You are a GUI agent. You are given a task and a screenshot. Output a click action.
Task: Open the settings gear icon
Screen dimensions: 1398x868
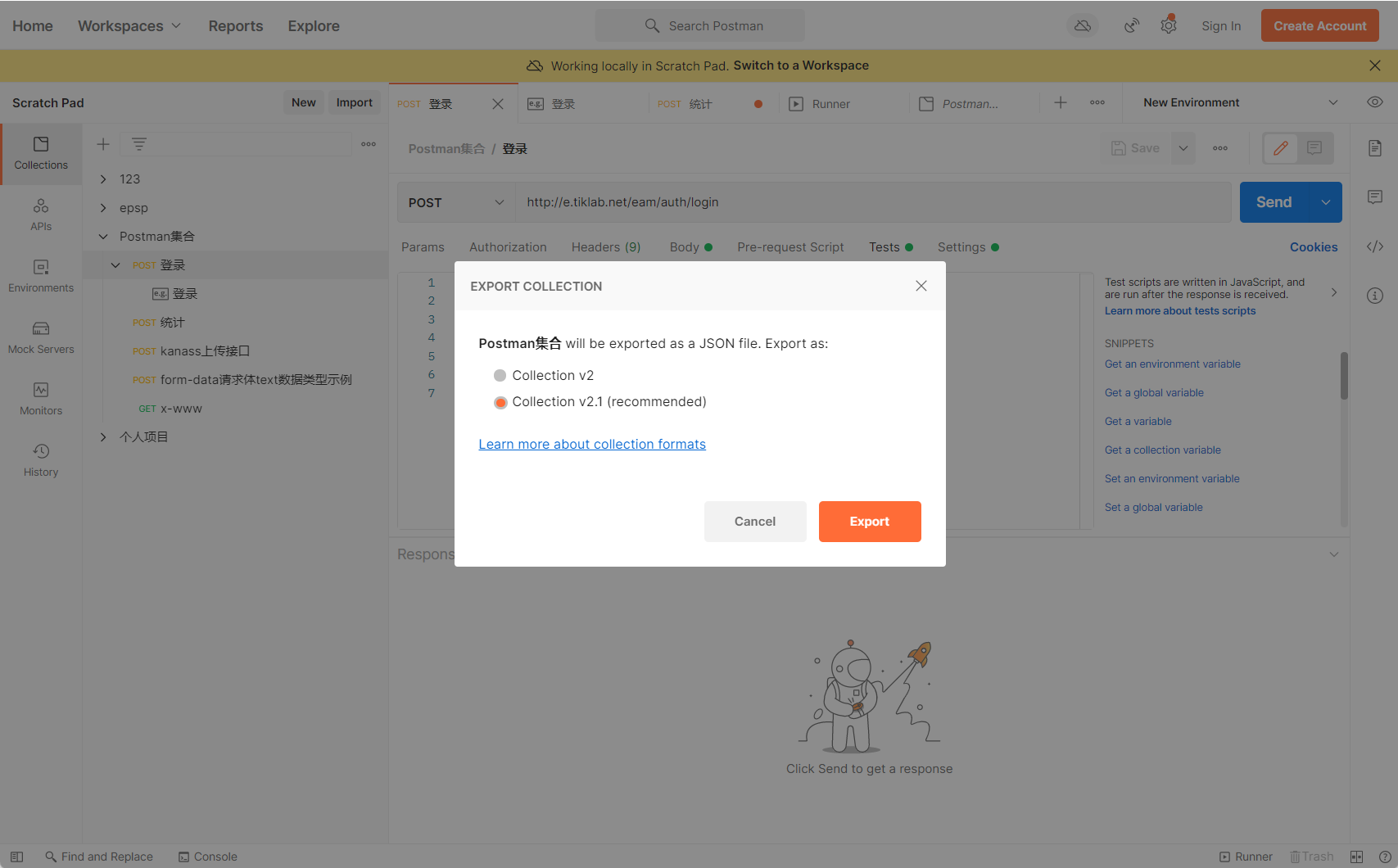click(x=1169, y=26)
